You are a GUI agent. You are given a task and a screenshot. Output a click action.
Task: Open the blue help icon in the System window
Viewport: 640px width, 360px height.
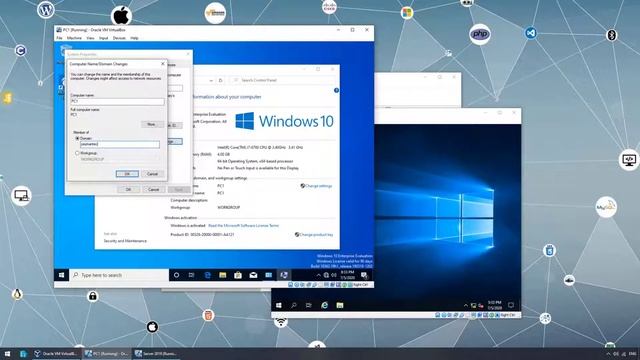click(x=336, y=91)
